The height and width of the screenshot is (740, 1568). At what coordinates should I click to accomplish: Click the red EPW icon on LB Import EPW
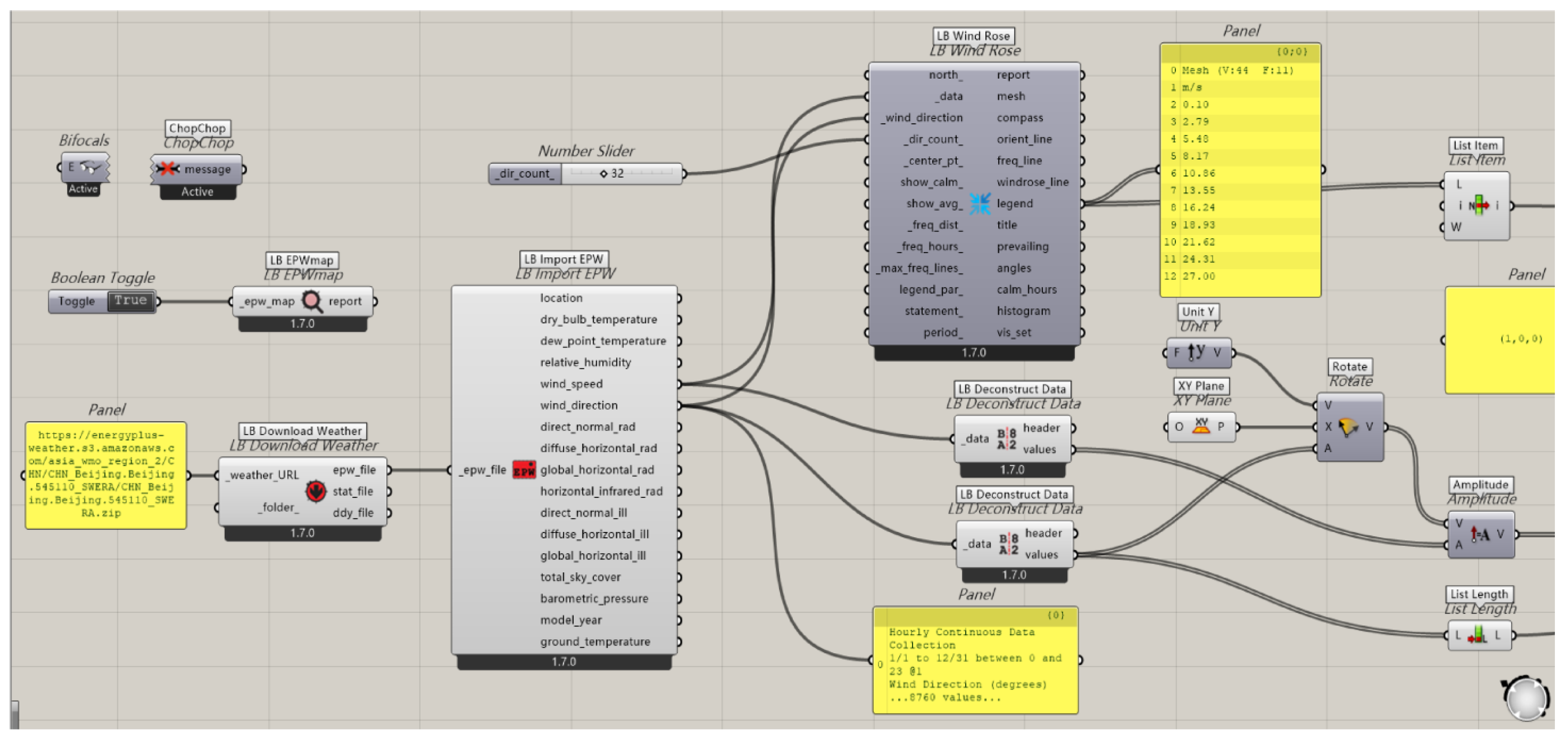pos(523,470)
